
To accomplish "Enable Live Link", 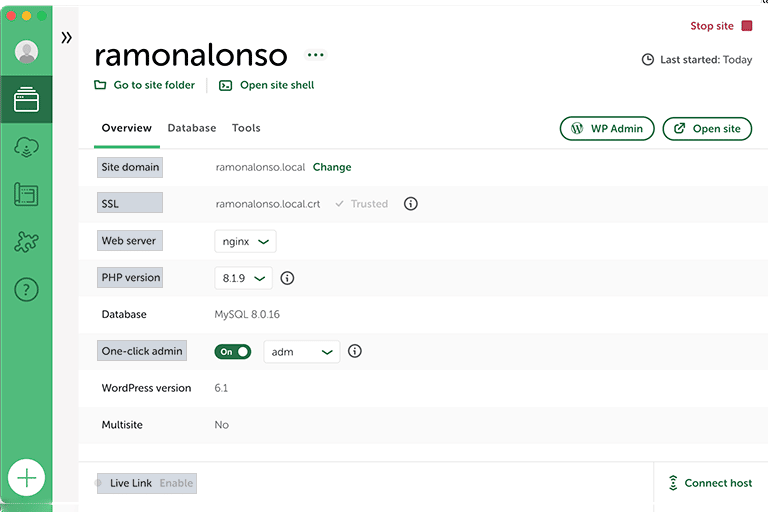I will coord(176,483).
